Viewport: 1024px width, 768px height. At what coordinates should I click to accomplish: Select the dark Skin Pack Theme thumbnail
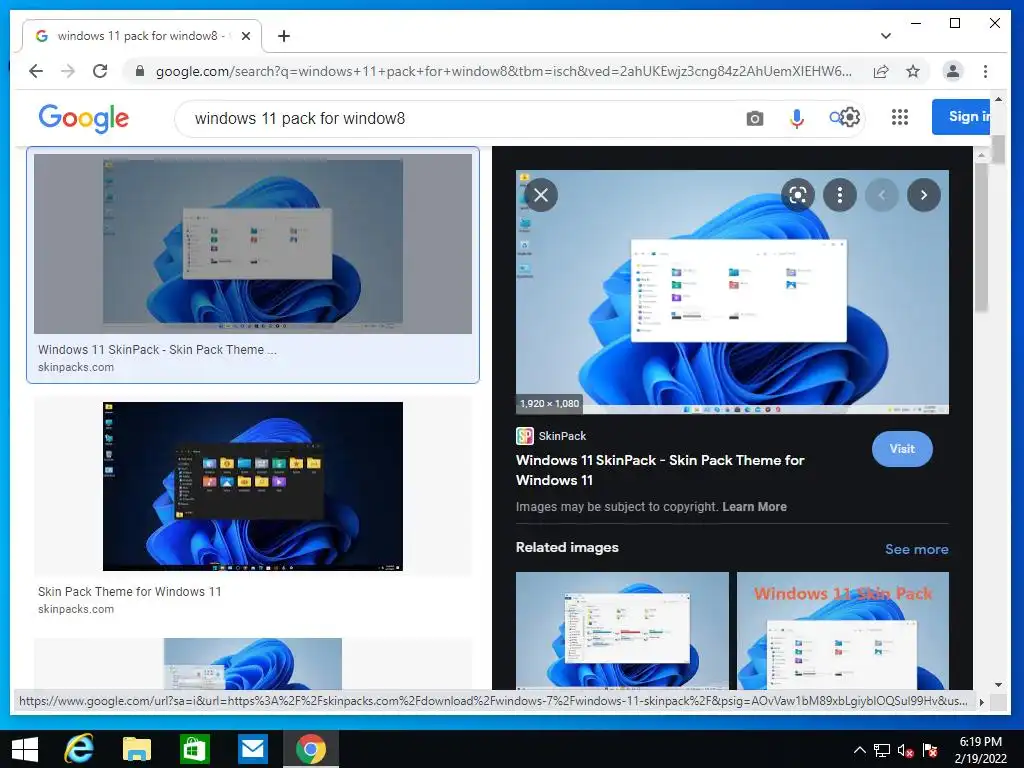pyautogui.click(x=253, y=486)
